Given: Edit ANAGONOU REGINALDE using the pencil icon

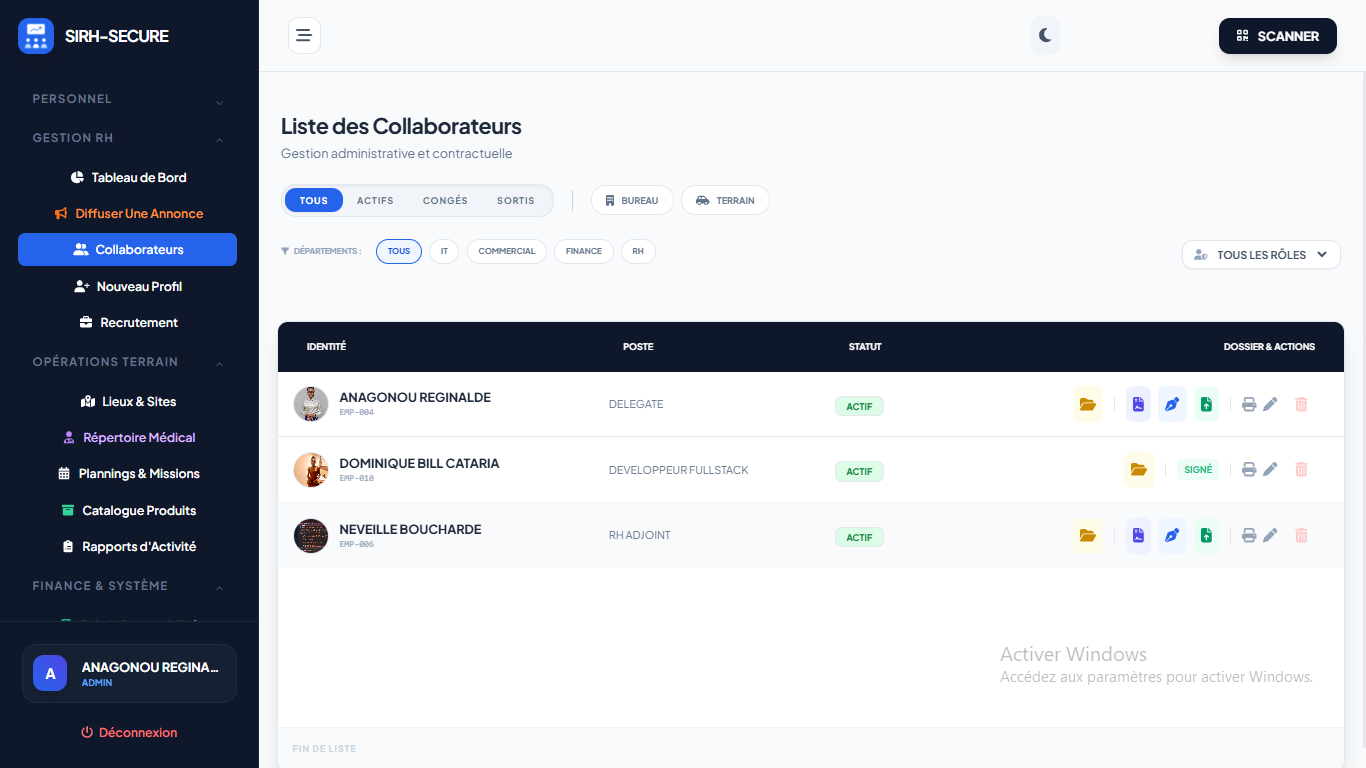Looking at the screenshot, I should click(1270, 404).
